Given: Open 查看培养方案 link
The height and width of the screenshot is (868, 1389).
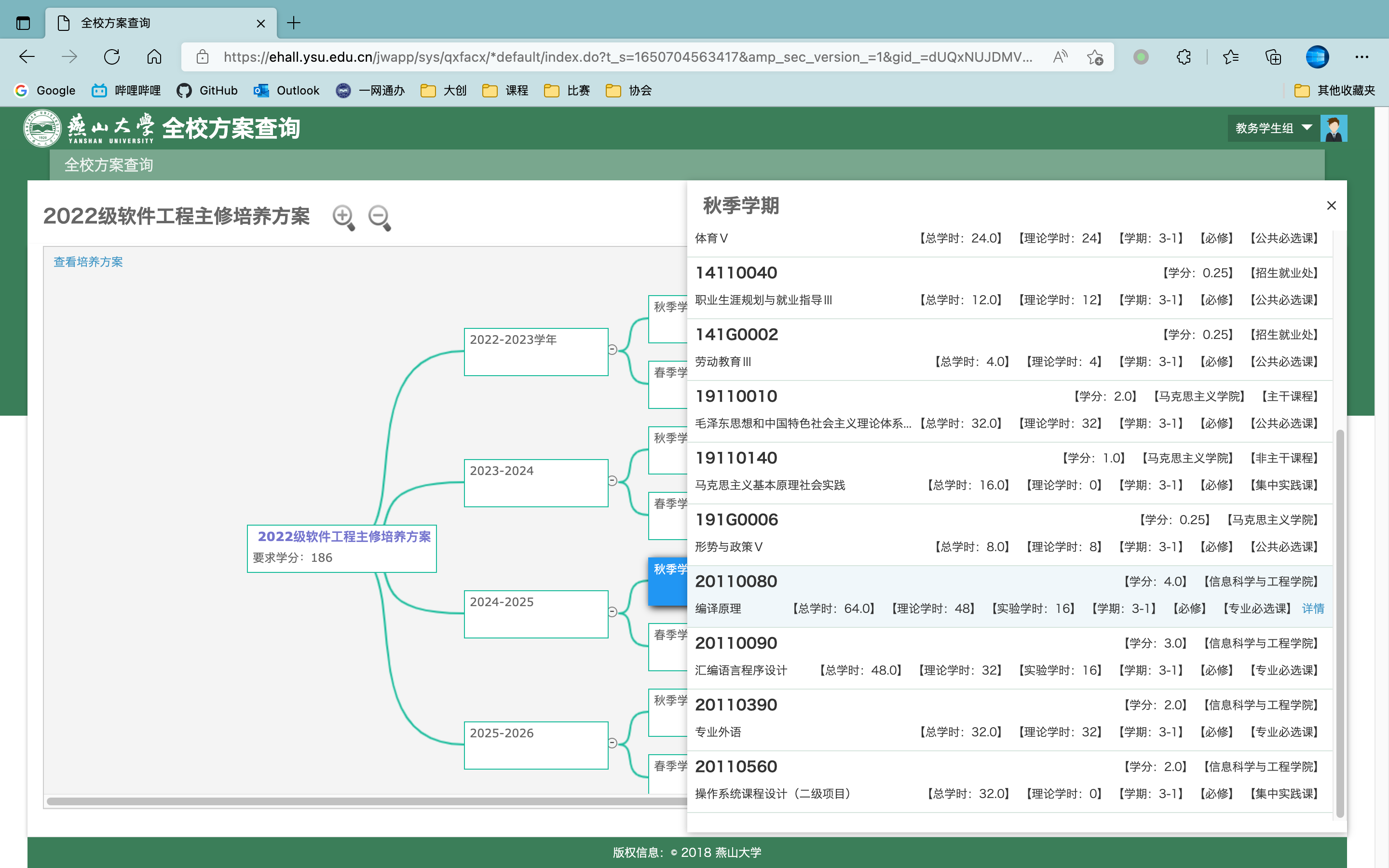Looking at the screenshot, I should pos(88,262).
